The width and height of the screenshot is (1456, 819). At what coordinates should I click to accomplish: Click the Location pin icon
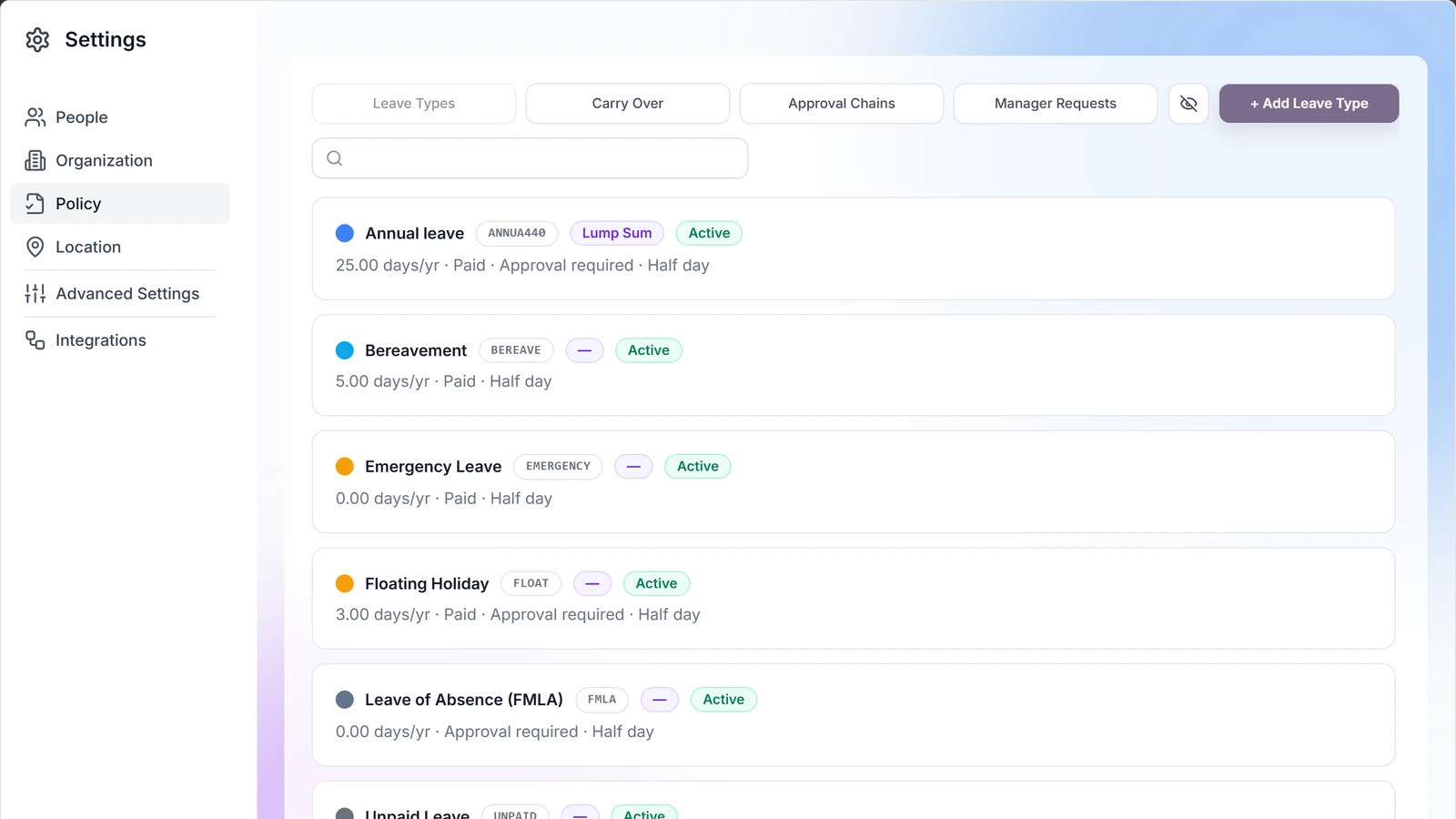pyautogui.click(x=35, y=247)
